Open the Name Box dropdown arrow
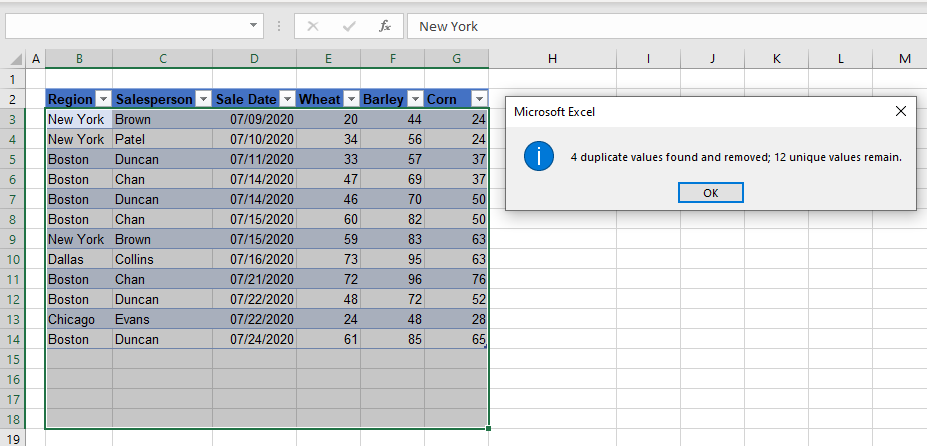The image size is (927, 446). (254, 26)
